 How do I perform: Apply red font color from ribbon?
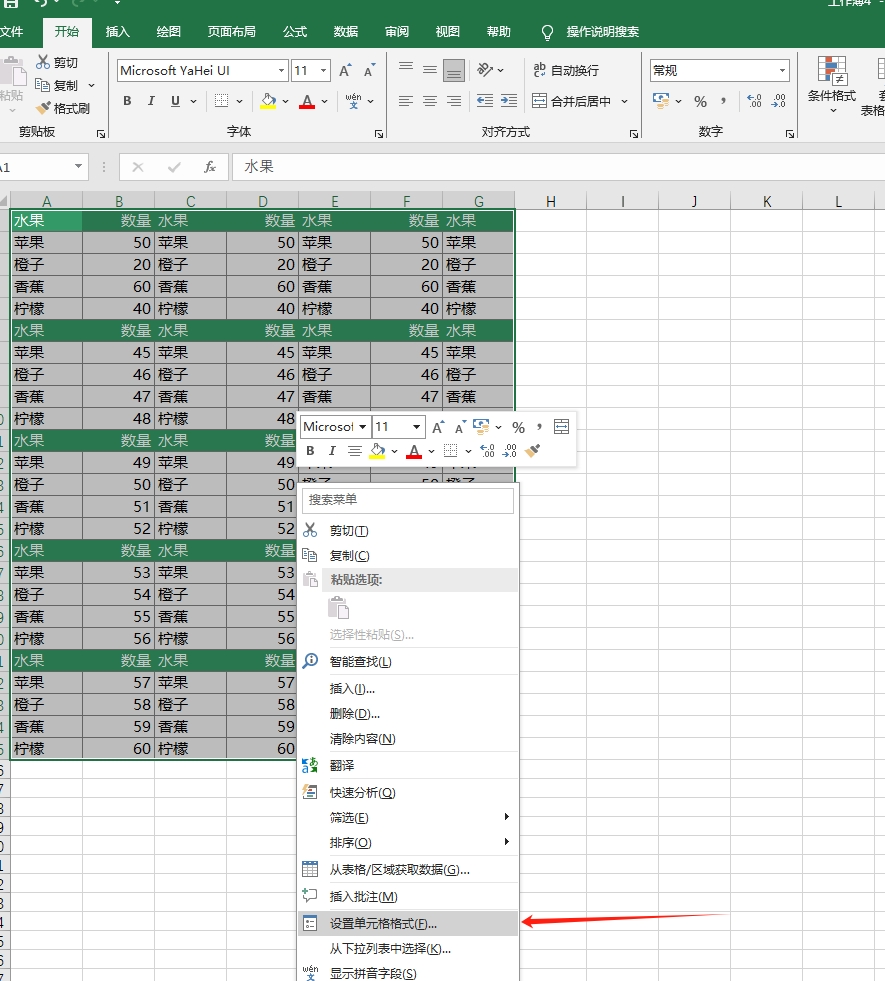point(306,101)
